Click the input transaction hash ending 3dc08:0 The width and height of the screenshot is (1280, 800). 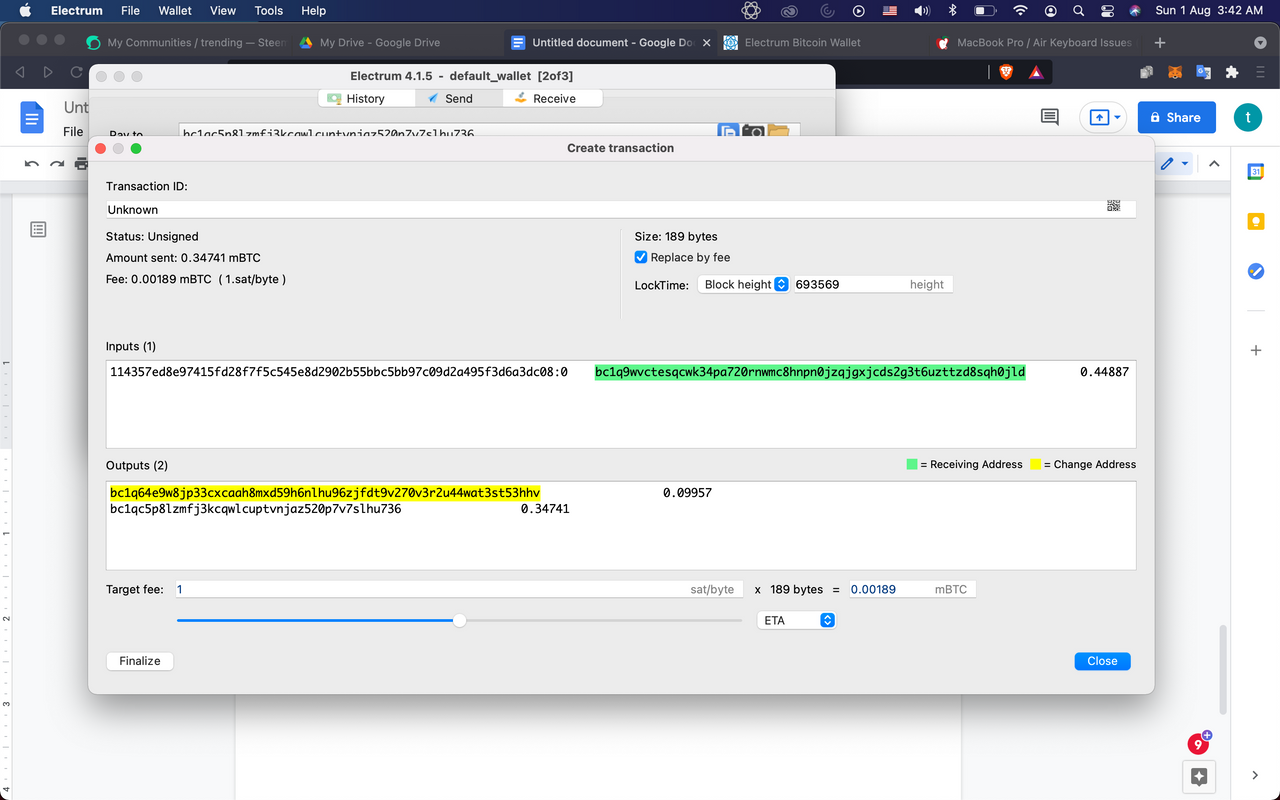339,372
